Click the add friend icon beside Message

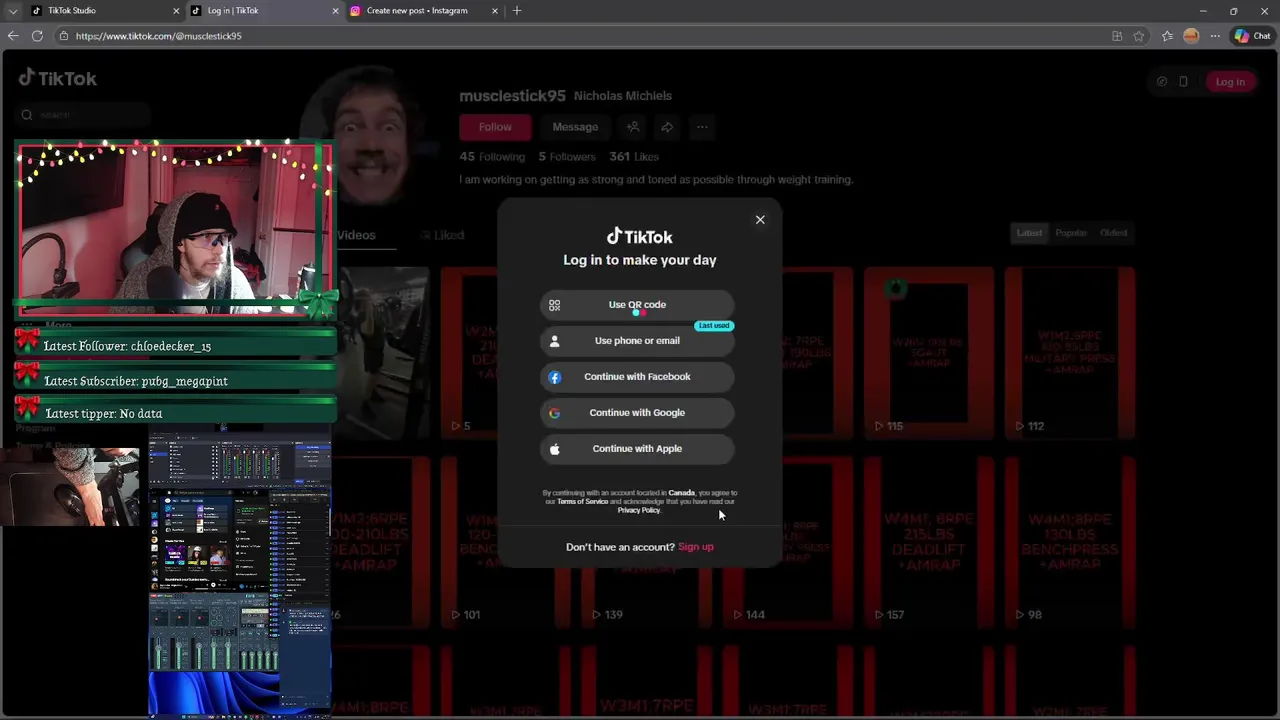[x=633, y=127]
